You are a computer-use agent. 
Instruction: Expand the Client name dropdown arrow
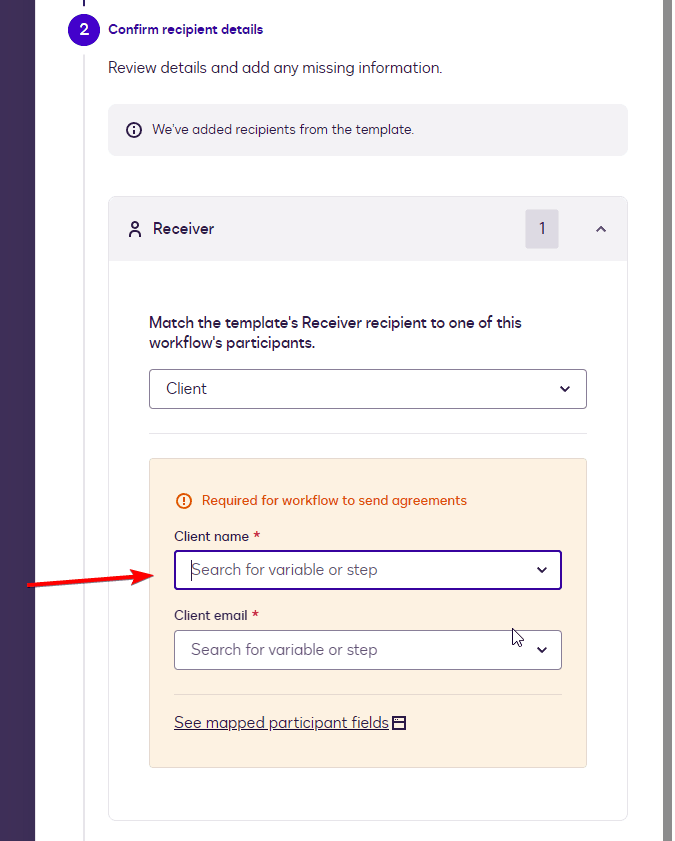tap(542, 570)
